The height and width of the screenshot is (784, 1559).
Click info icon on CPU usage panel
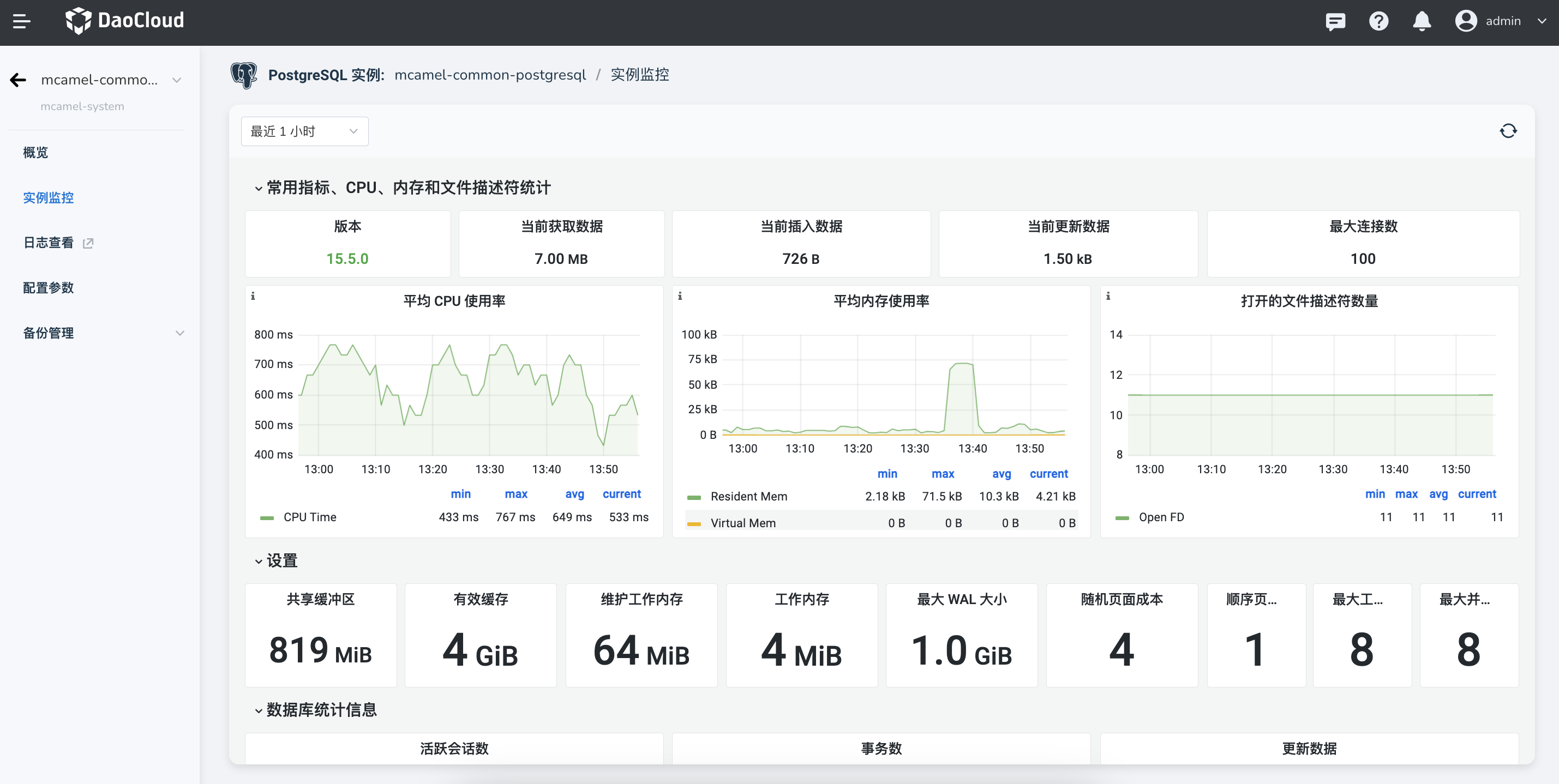pos(253,297)
